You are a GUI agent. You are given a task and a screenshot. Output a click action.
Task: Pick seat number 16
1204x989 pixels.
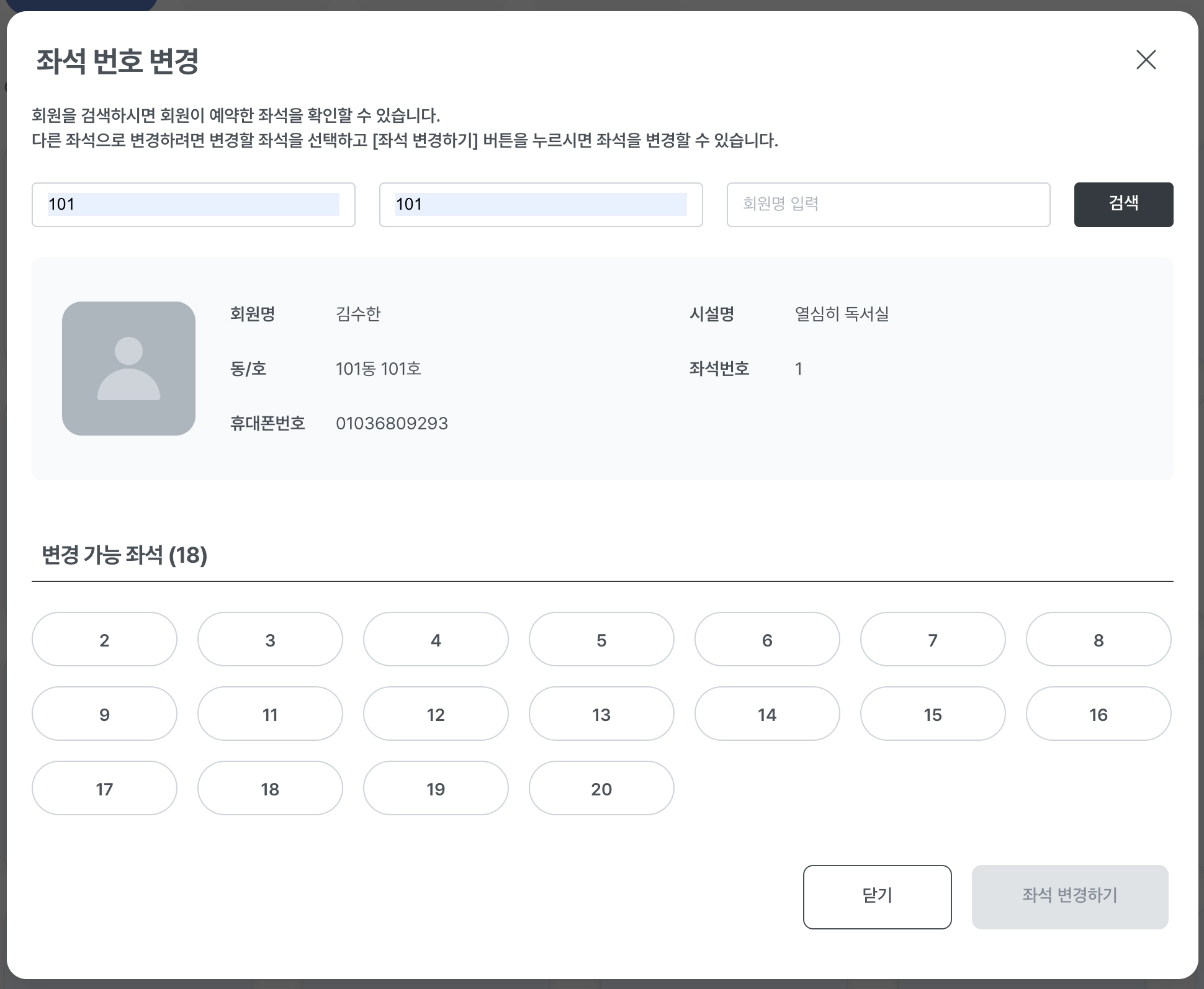(1098, 714)
